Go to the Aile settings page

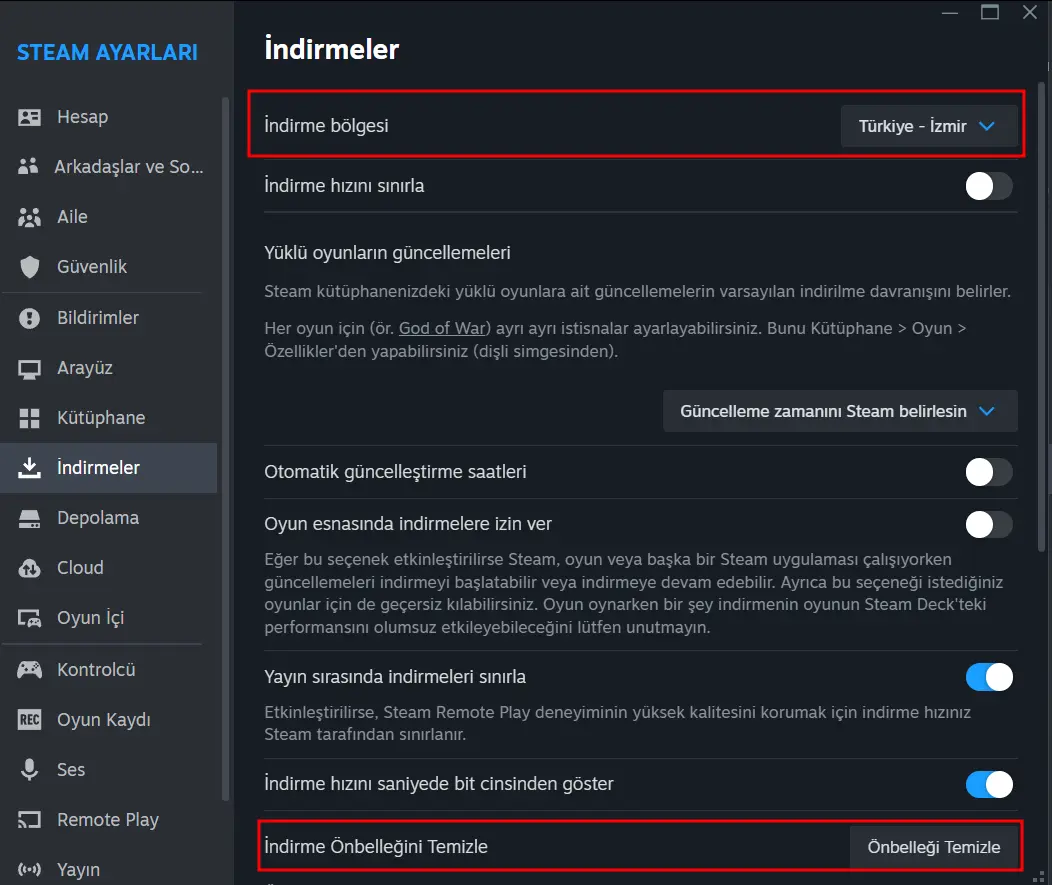pyautogui.click(x=109, y=217)
